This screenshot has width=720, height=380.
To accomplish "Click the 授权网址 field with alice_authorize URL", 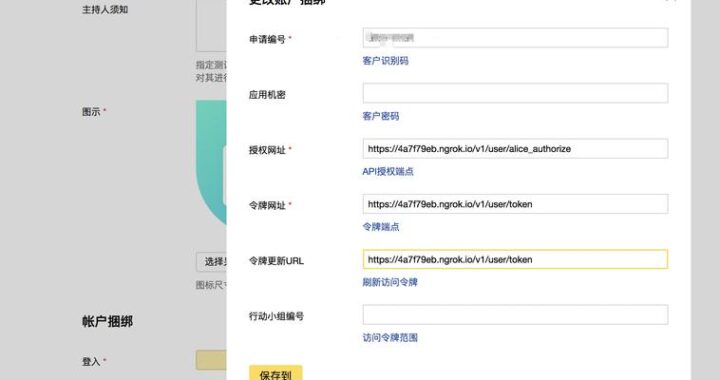I will pyautogui.click(x=515, y=149).
